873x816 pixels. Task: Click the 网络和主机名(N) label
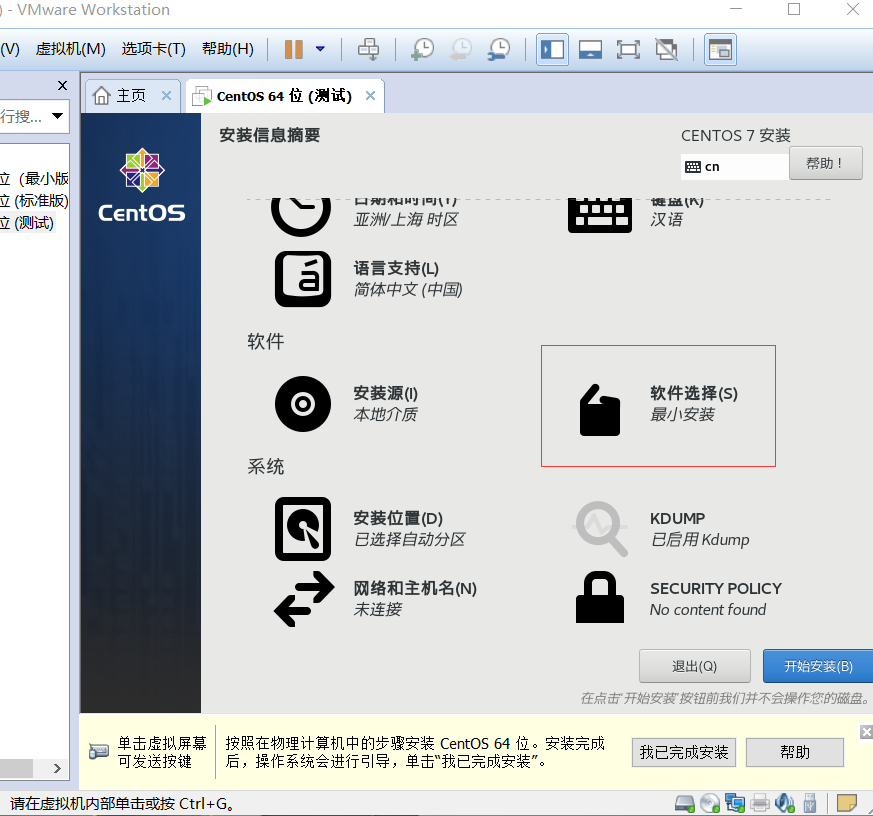(x=415, y=589)
